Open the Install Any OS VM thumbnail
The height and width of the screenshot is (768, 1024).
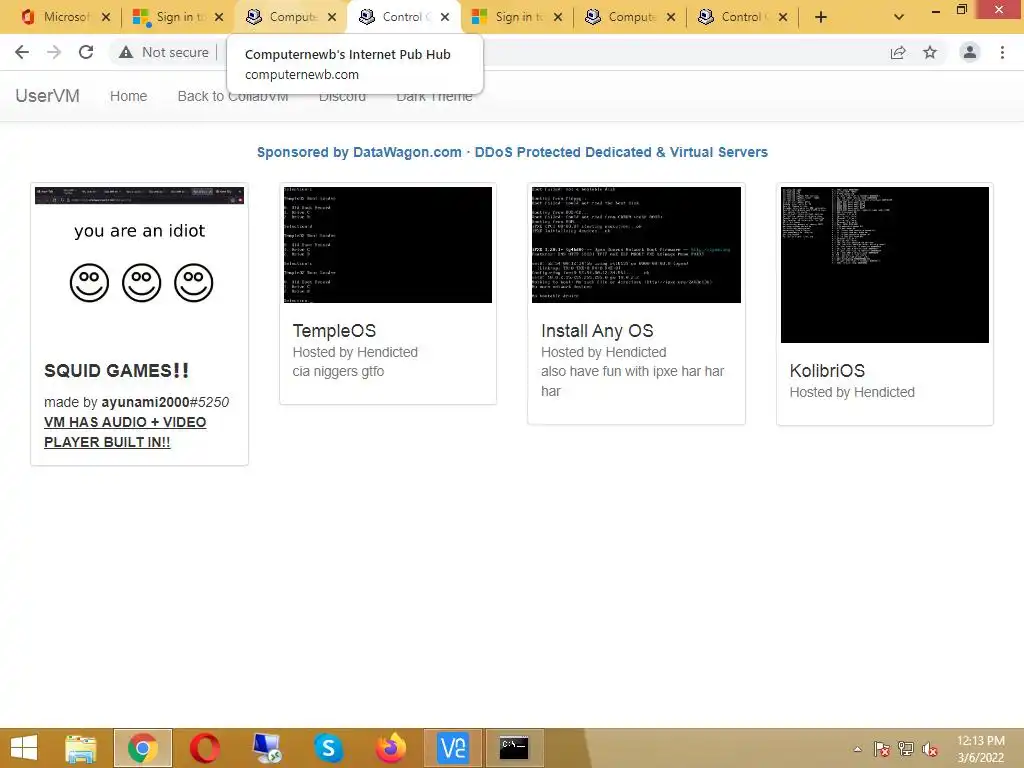click(636, 245)
